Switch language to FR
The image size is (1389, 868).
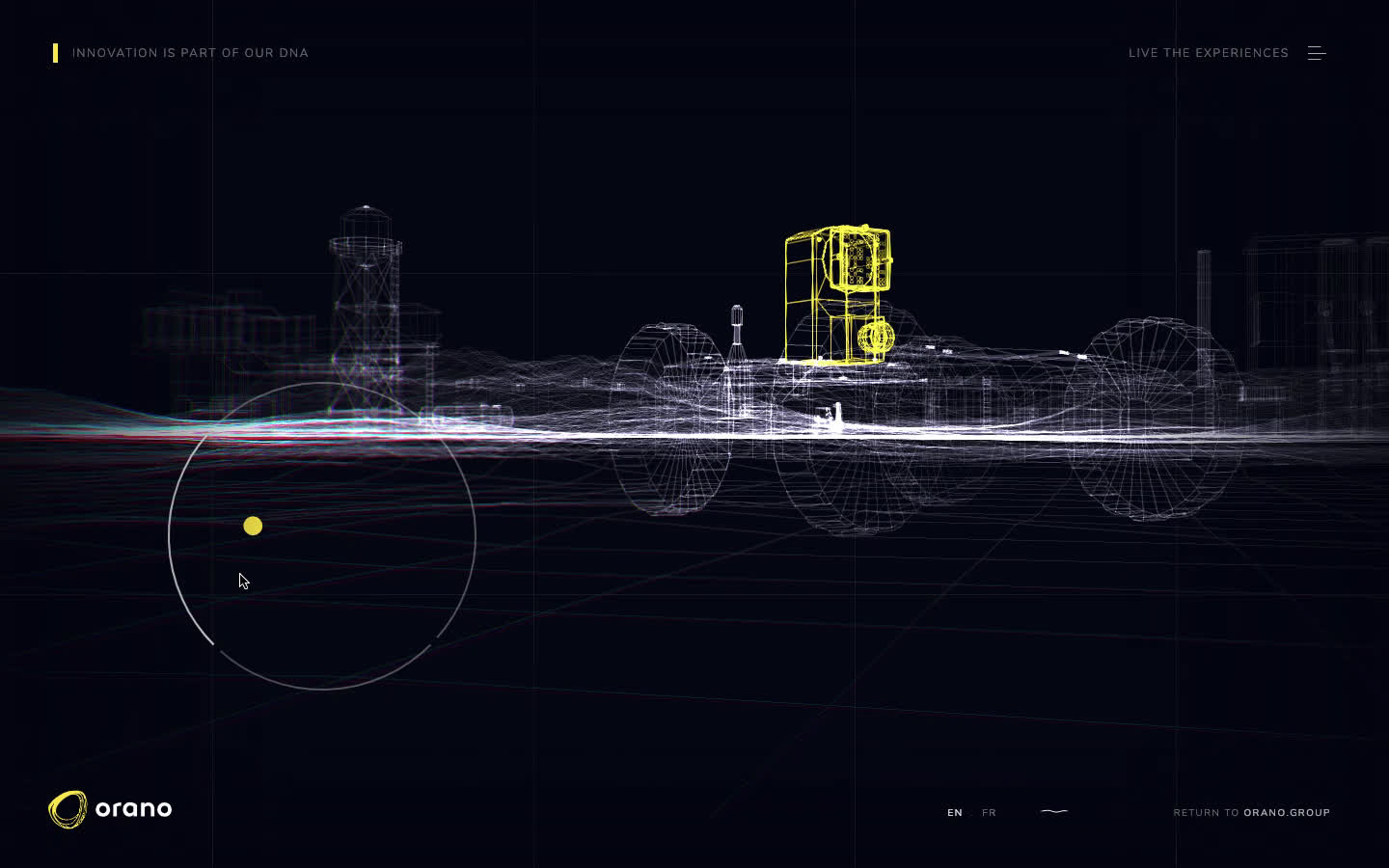point(989,813)
